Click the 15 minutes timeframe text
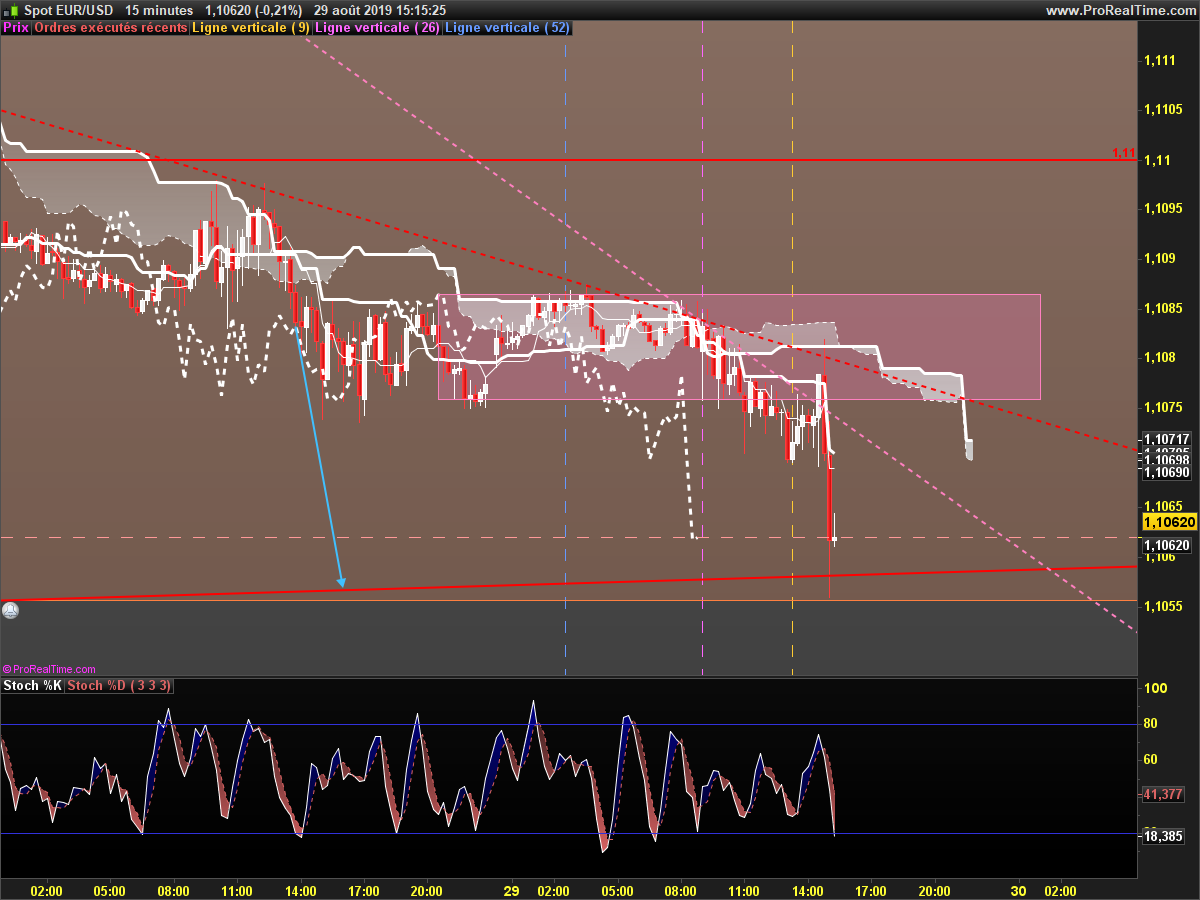Screen dimensions: 1200x900 159,10
